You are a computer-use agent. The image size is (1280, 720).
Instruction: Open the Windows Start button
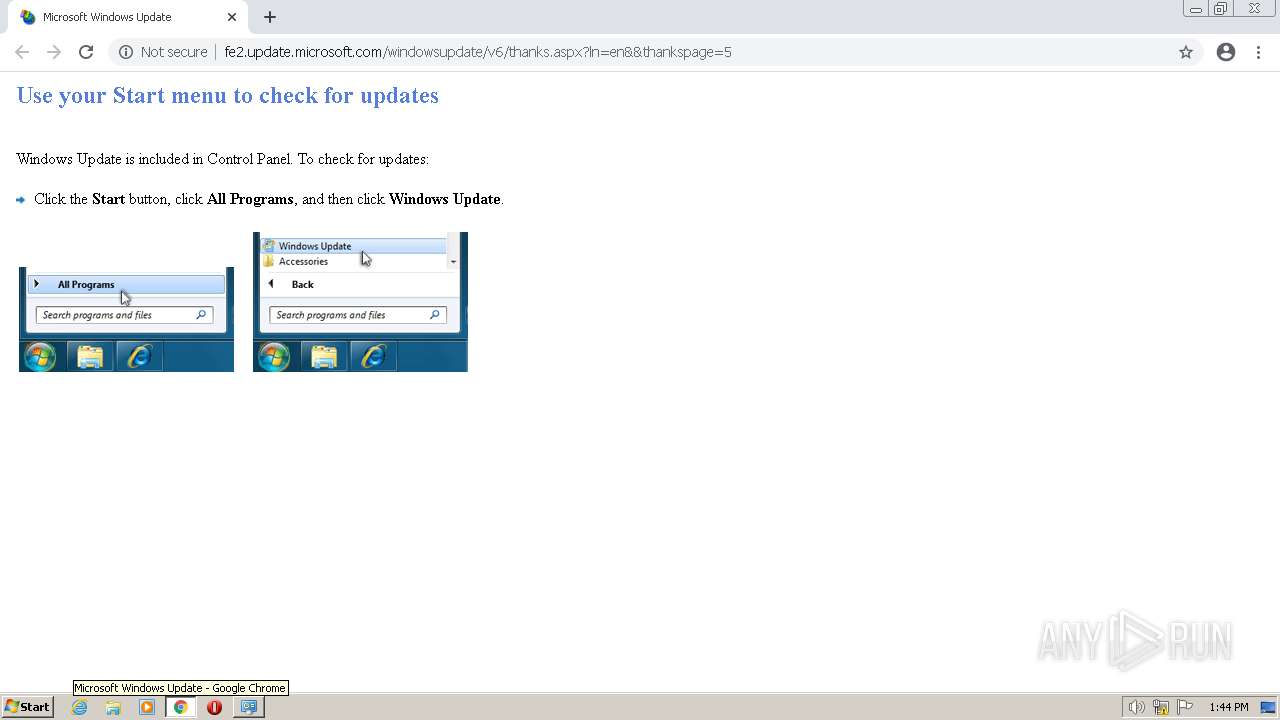coord(27,707)
